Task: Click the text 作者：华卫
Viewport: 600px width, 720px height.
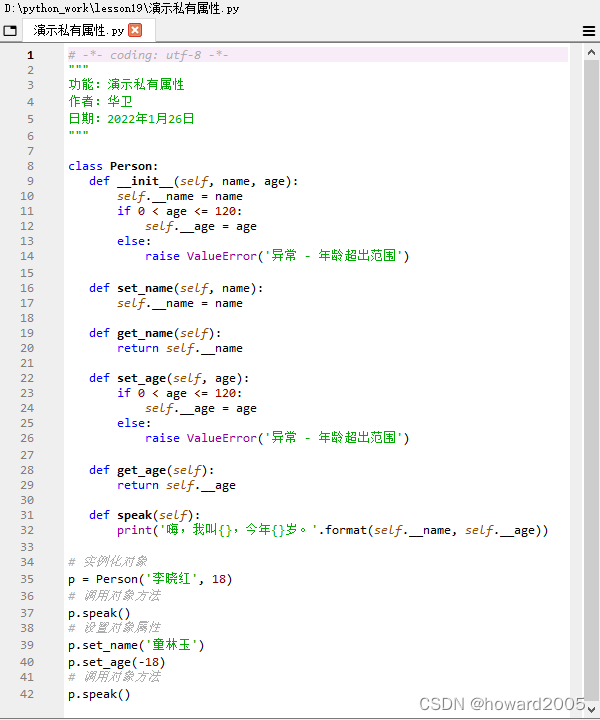Action: pos(101,101)
